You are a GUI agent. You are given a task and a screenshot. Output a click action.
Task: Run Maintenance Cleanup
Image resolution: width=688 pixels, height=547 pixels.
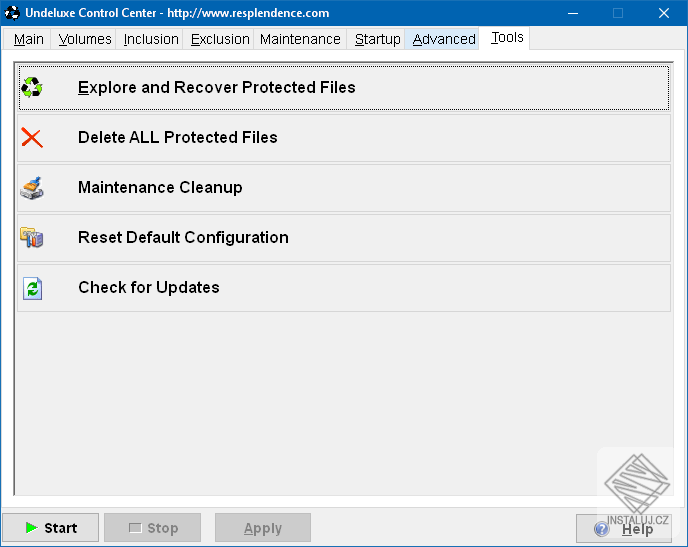(344, 188)
